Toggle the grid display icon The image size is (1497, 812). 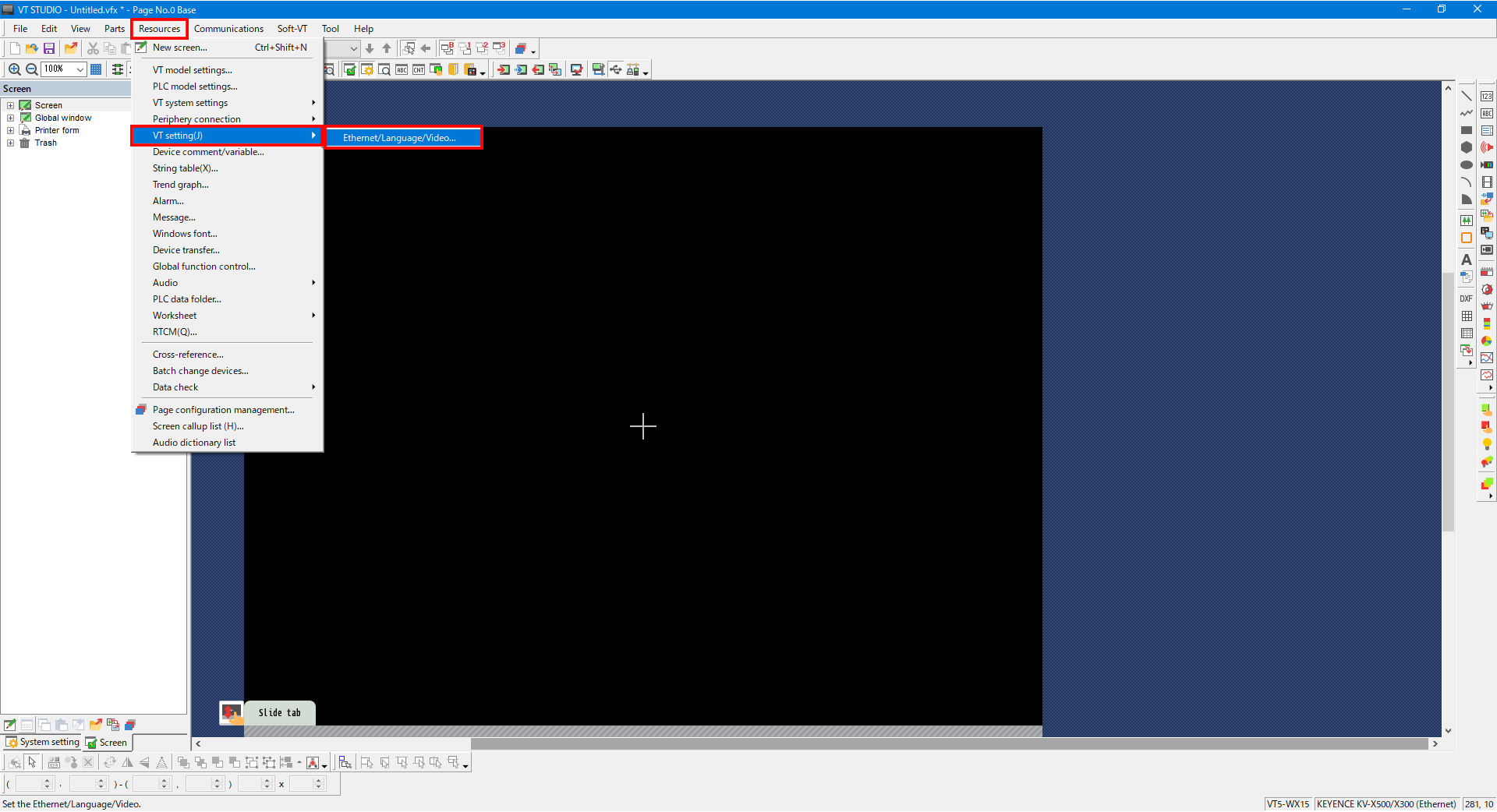click(x=96, y=69)
